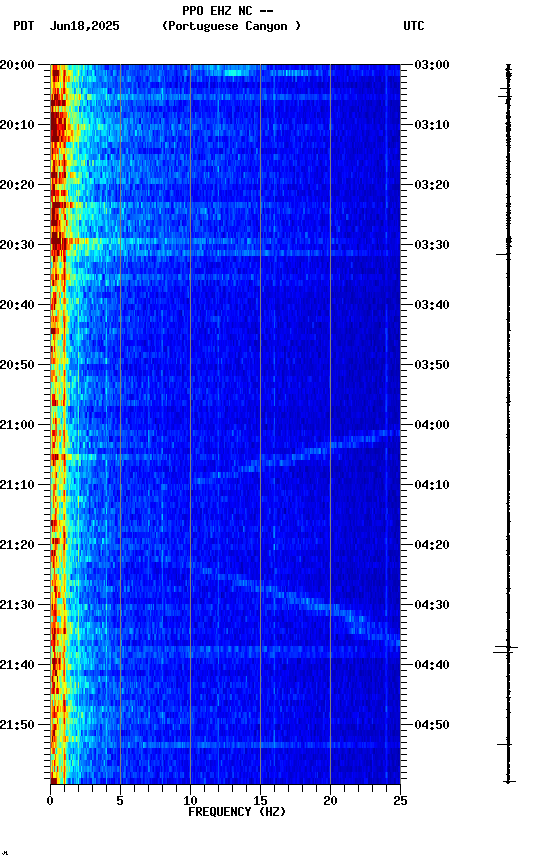Click the 20:50 PDT time label
Image resolution: width=552 pixels, height=864 pixels.
coord(17,365)
